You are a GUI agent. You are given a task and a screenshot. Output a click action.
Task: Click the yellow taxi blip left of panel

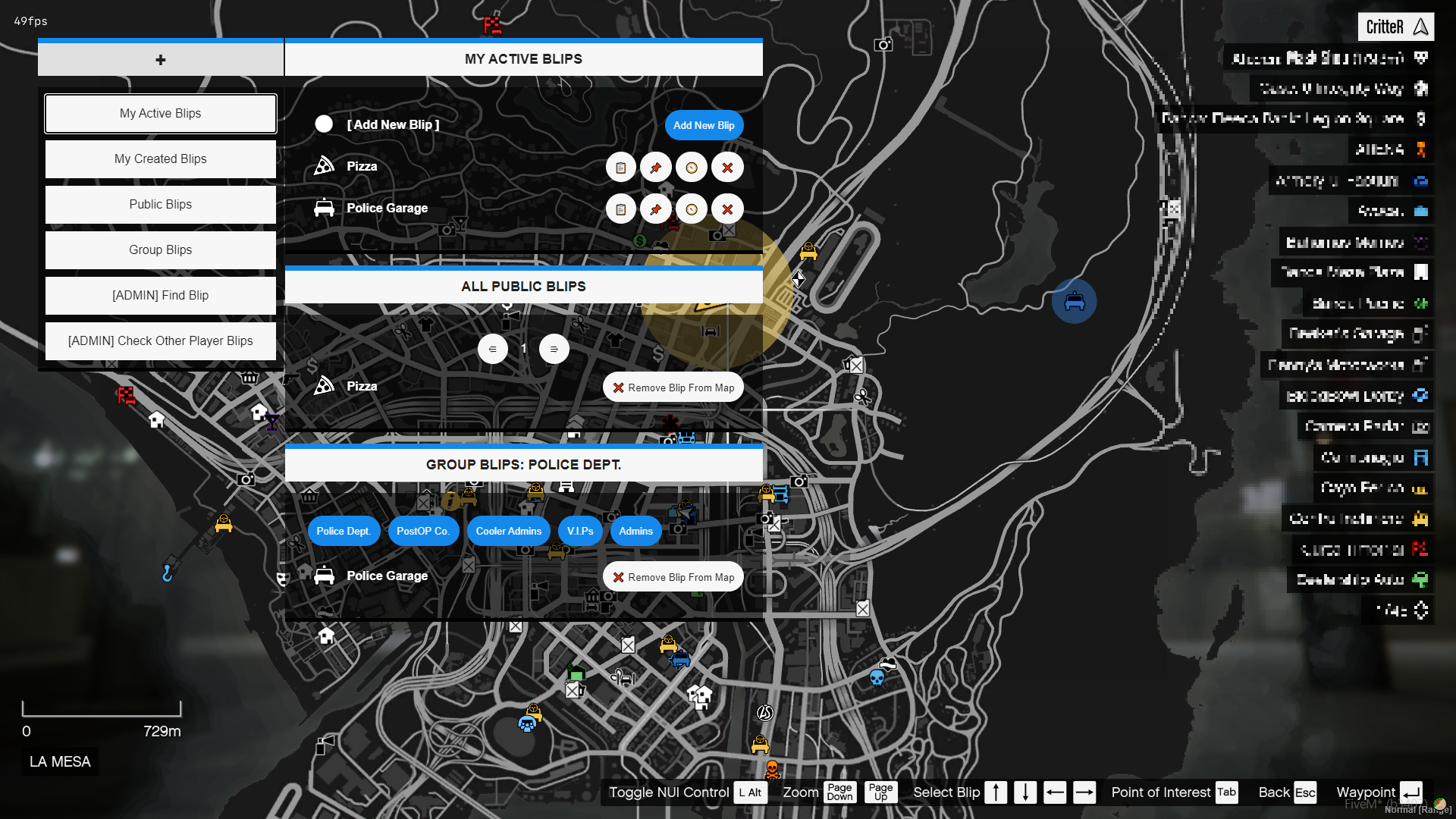tap(224, 523)
